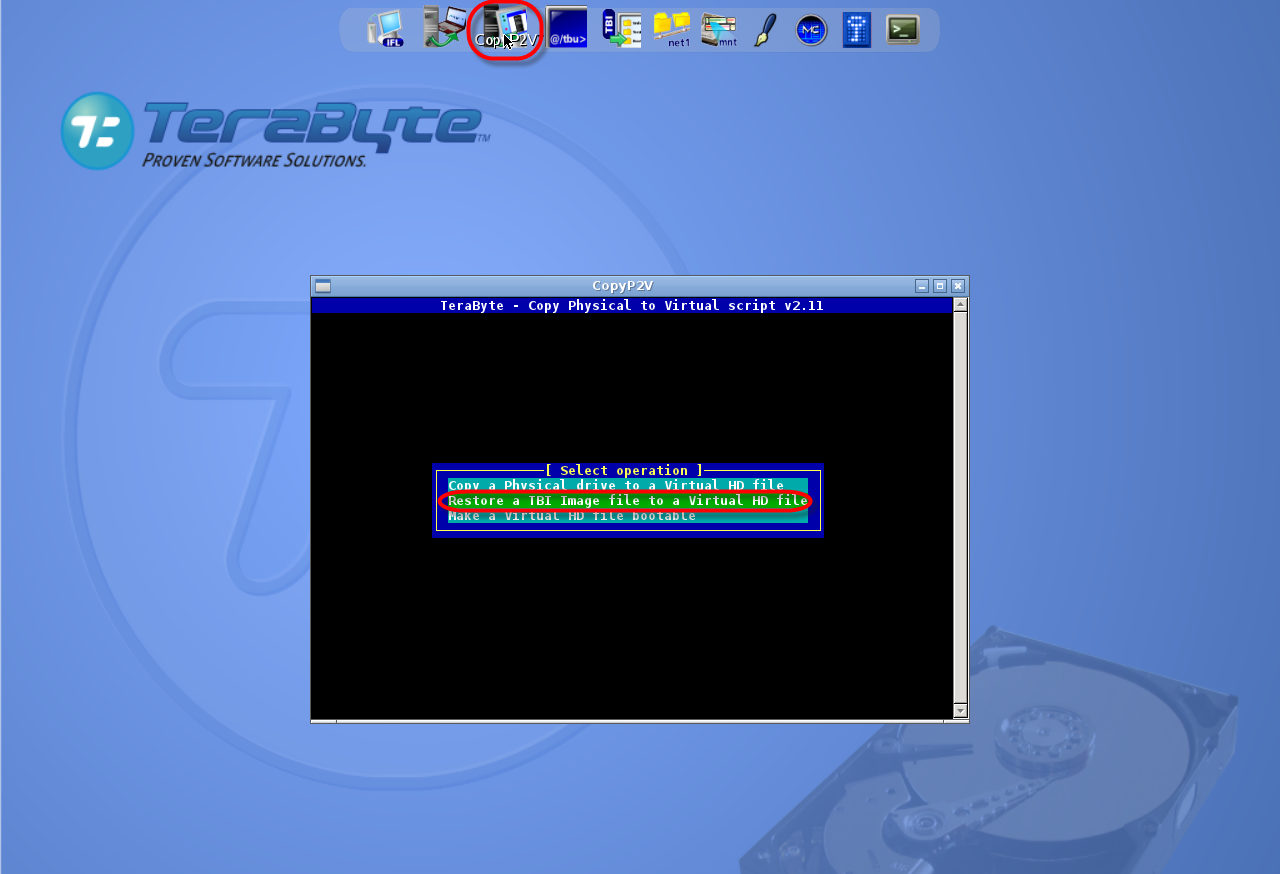Click the scrollbar down arrow in CopyP2V window

point(960,711)
